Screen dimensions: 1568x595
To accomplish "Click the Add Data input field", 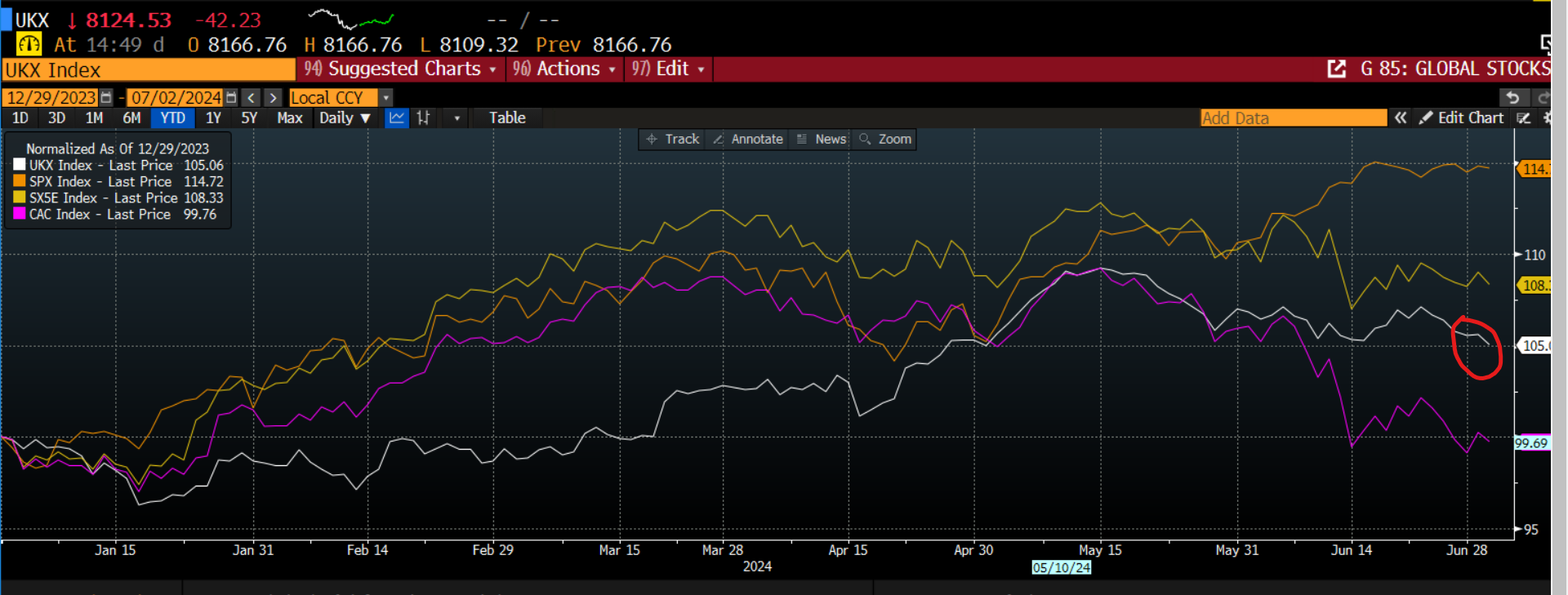I will (1293, 118).
